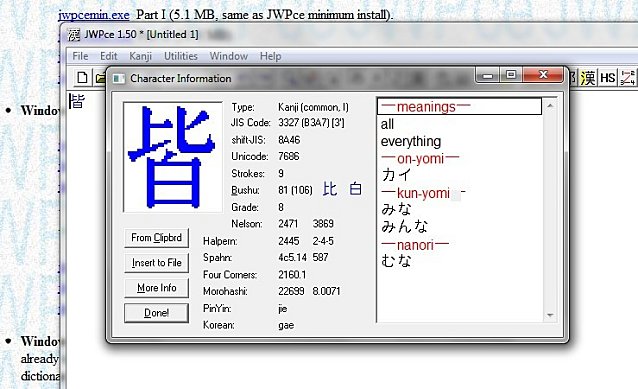Click the Done! button
Viewport: 638px width, 389px height.
pyautogui.click(x=157, y=313)
